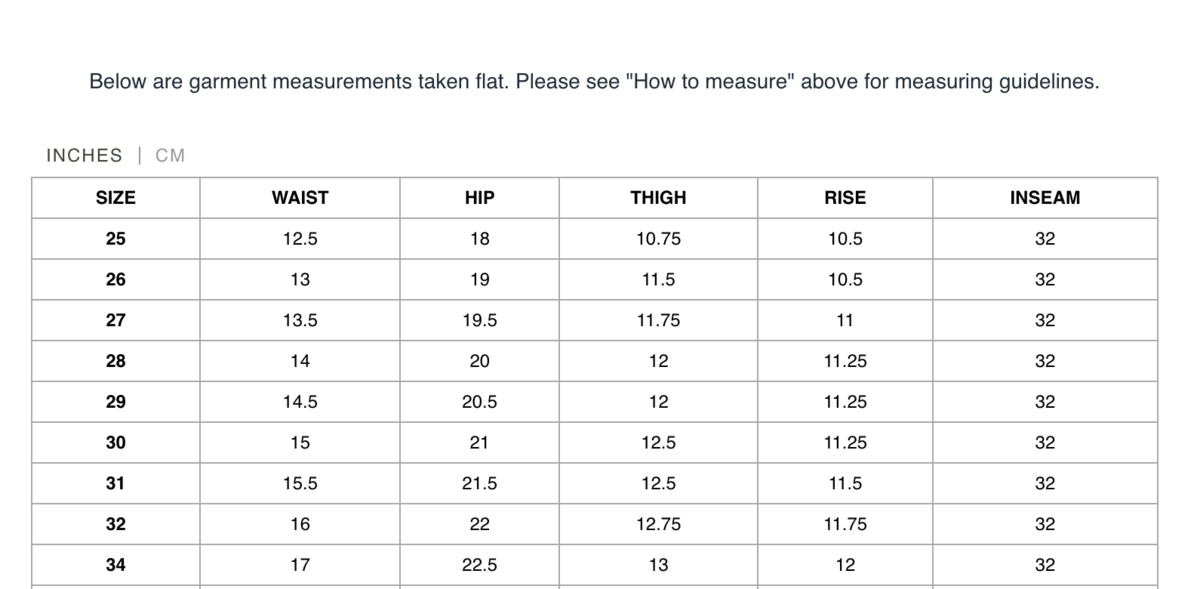Image resolution: width=1200 pixels, height=589 pixels.
Task: Select size 27 row label
Action: [x=116, y=321]
